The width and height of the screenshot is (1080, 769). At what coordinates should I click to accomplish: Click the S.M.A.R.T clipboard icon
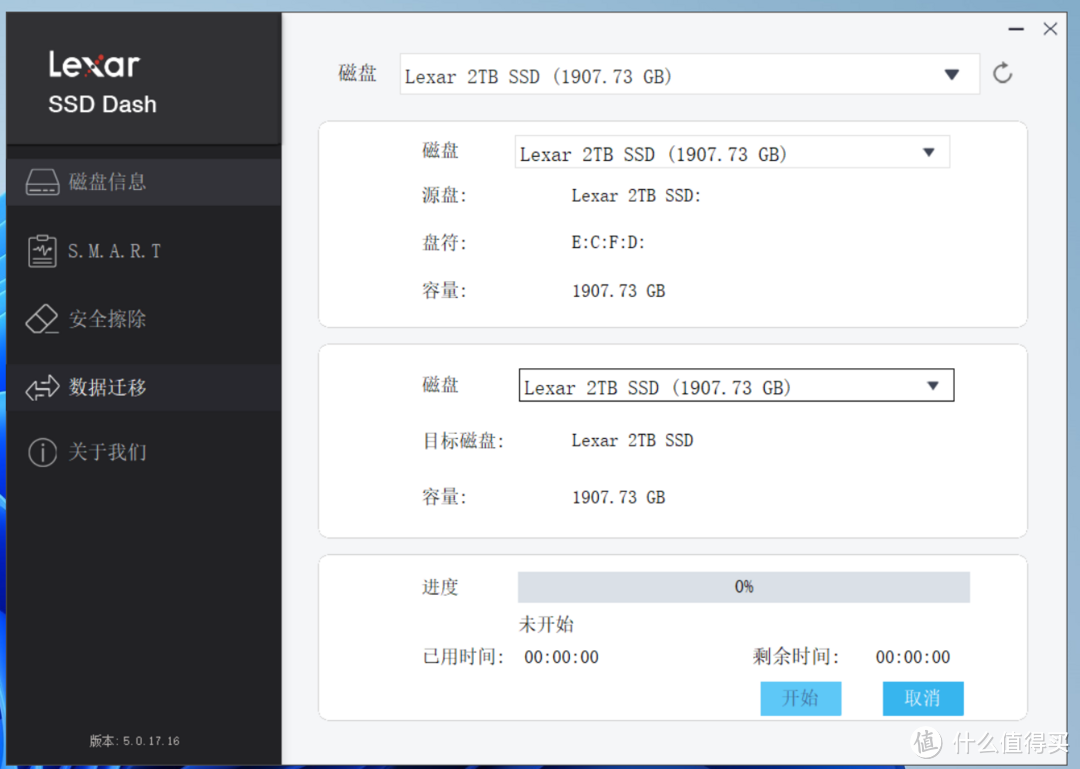click(x=42, y=251)
